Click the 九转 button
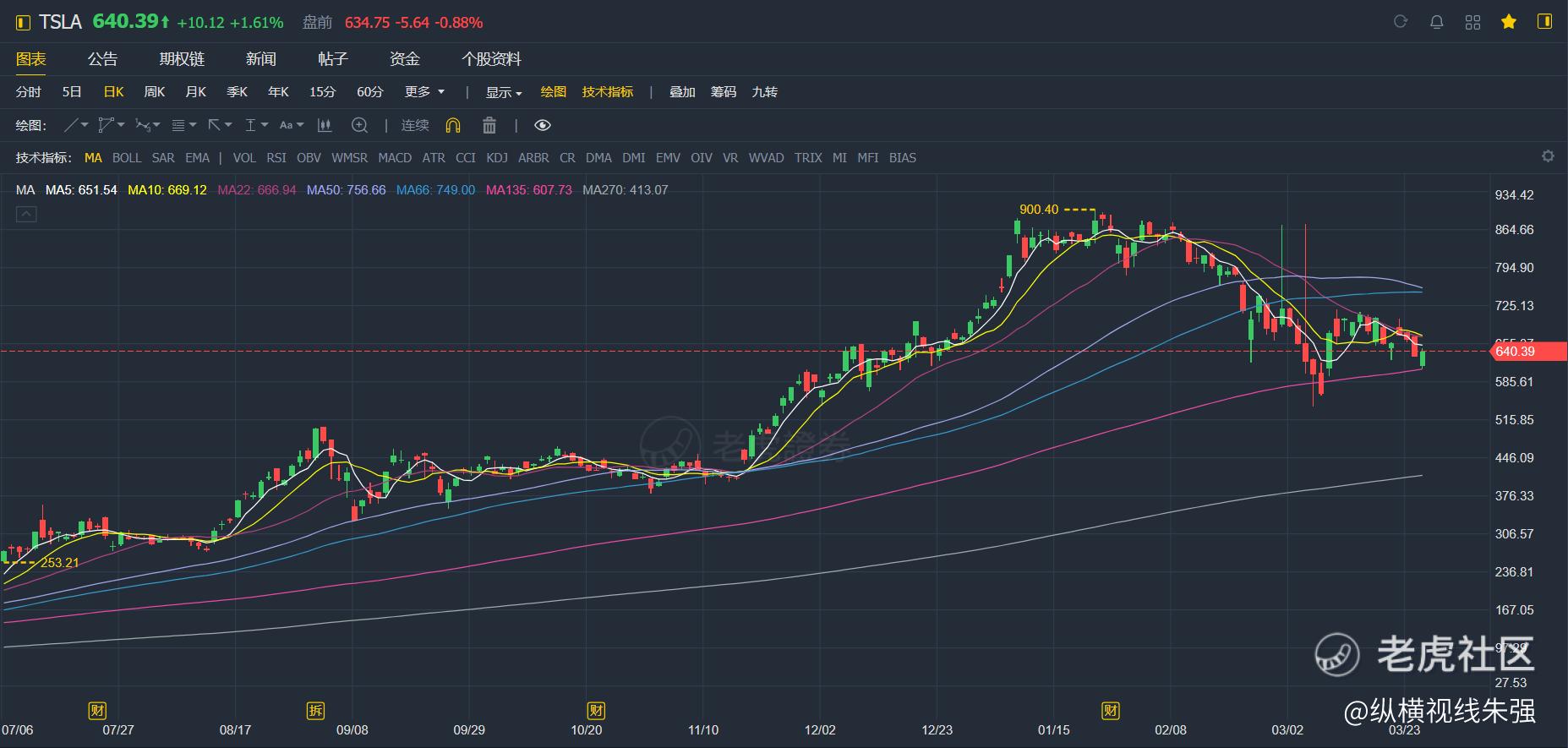 pyautogui.click(x=765, y=91)
